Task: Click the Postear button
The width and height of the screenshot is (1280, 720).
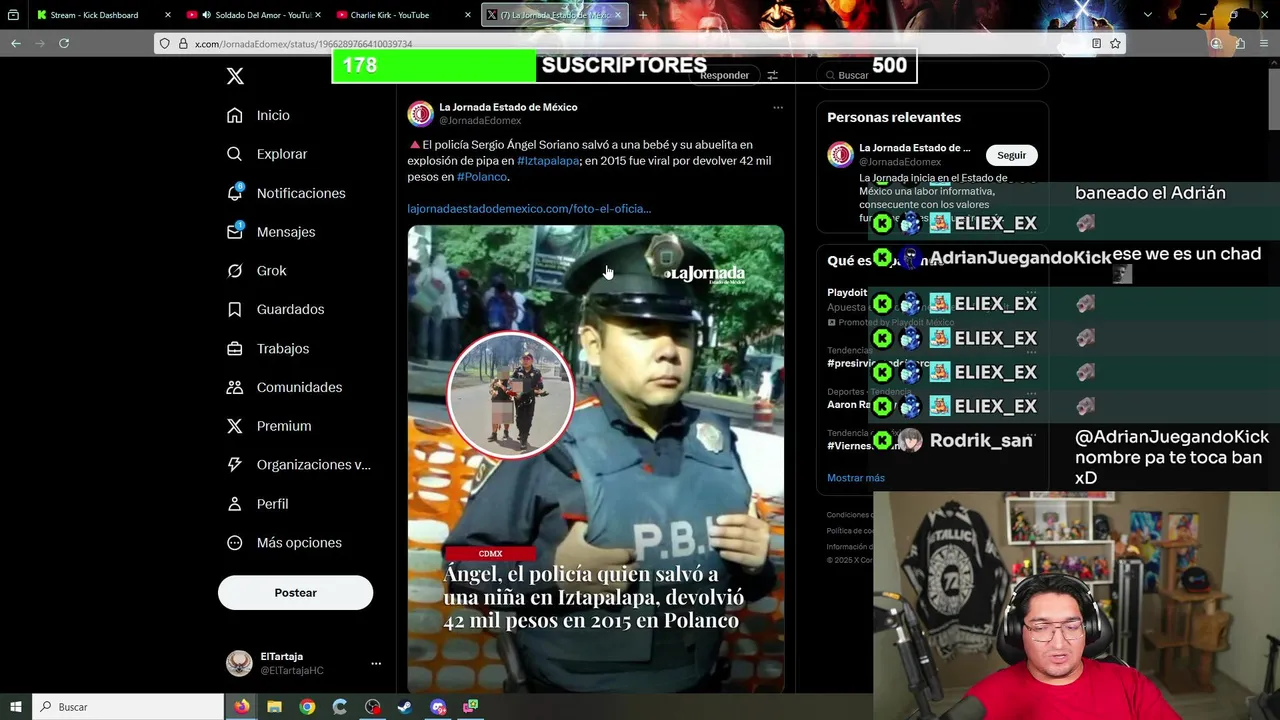Action: point(295,593)
